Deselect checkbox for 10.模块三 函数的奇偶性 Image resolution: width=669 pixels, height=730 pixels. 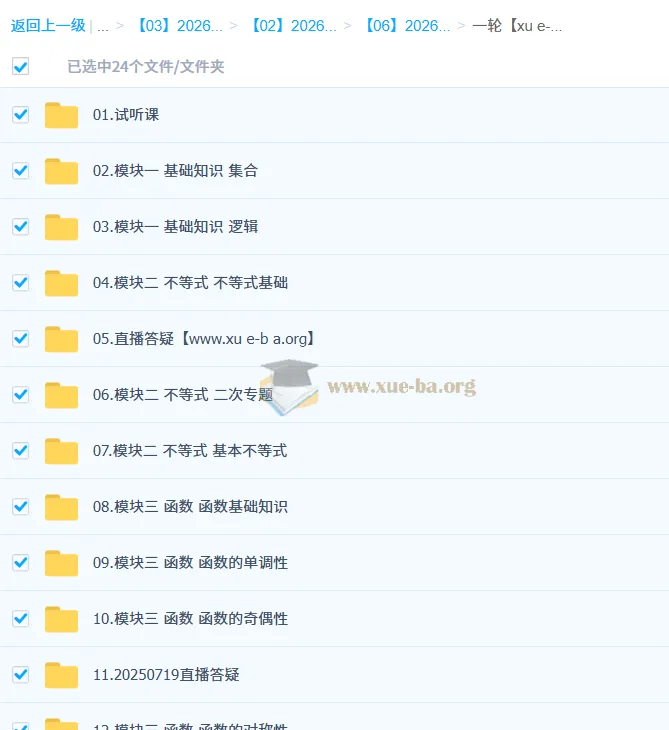(x=20, y=619)
